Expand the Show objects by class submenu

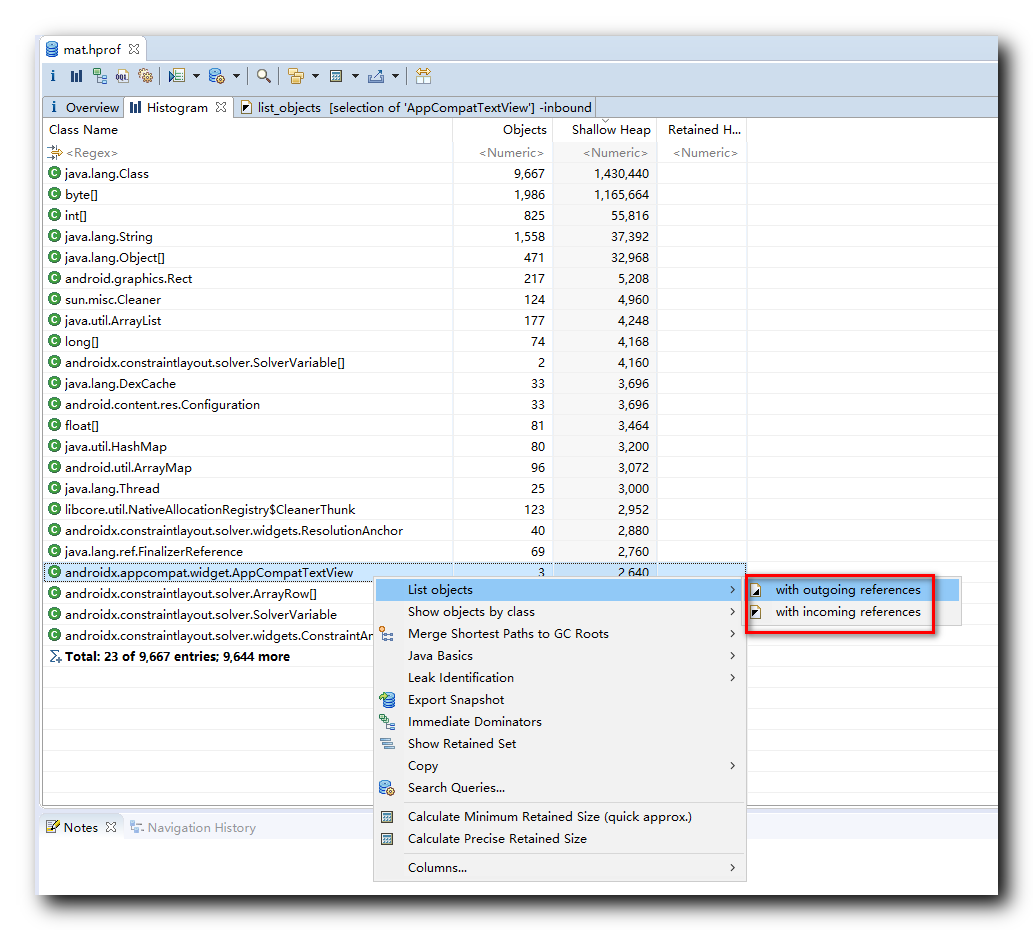560,612
